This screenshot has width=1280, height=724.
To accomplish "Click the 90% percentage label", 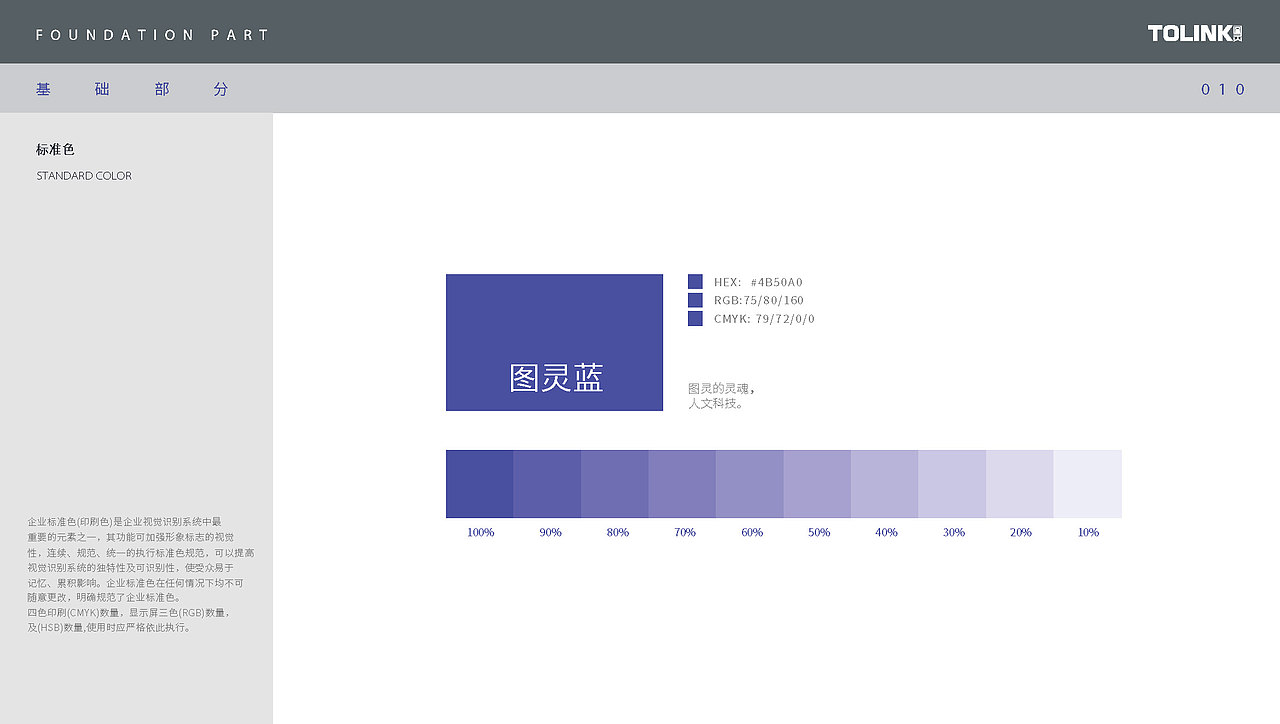I will (550, 532).
